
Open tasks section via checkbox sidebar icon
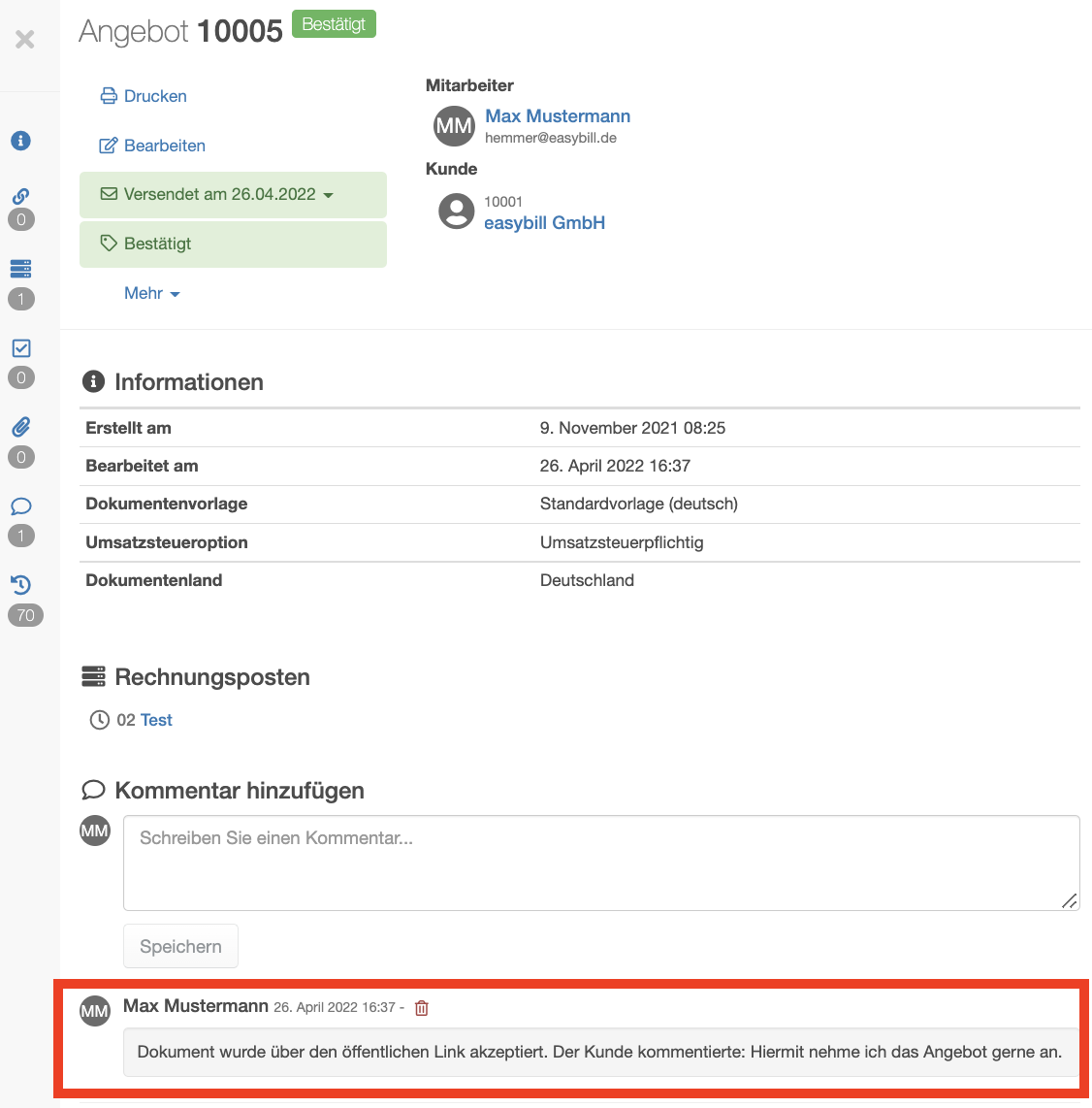21,347
